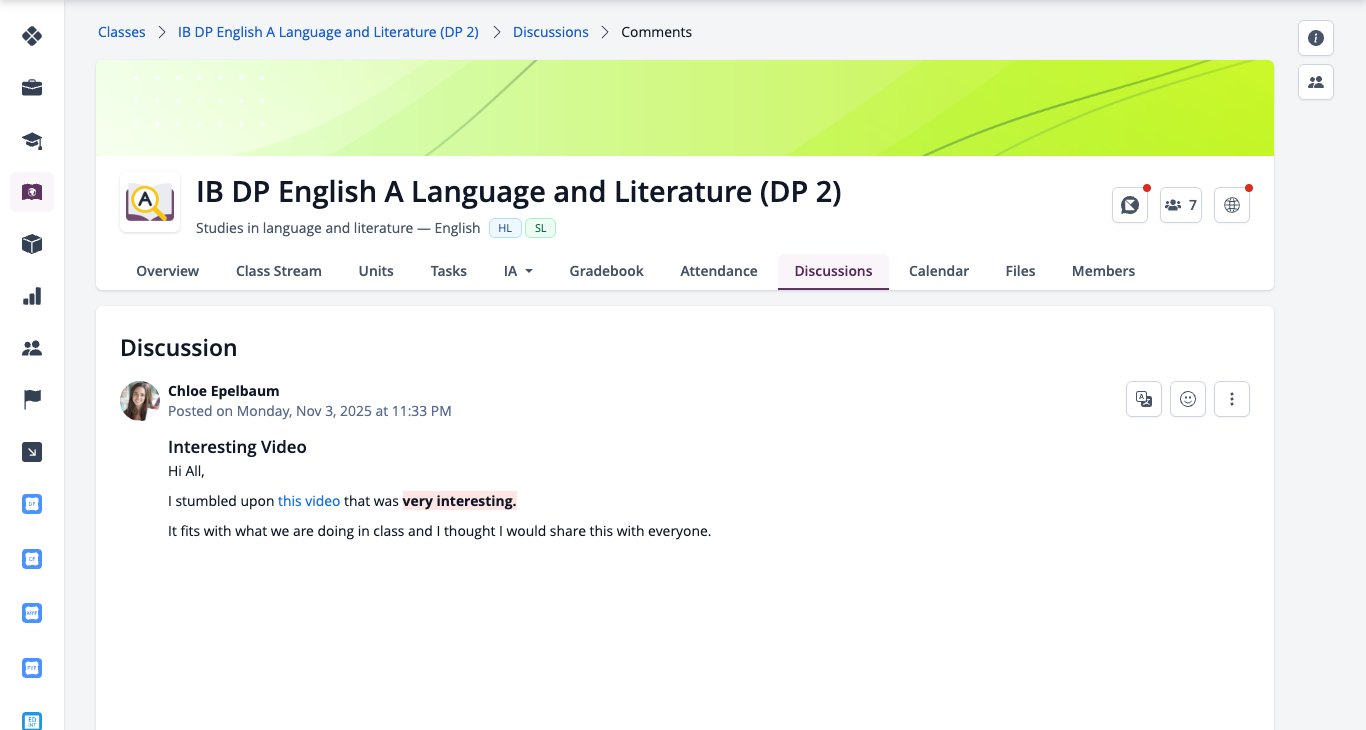Open the blue MYP programme sidebar icon
The height and width of the screenshot is (730, 1366).
click(32, 613)
